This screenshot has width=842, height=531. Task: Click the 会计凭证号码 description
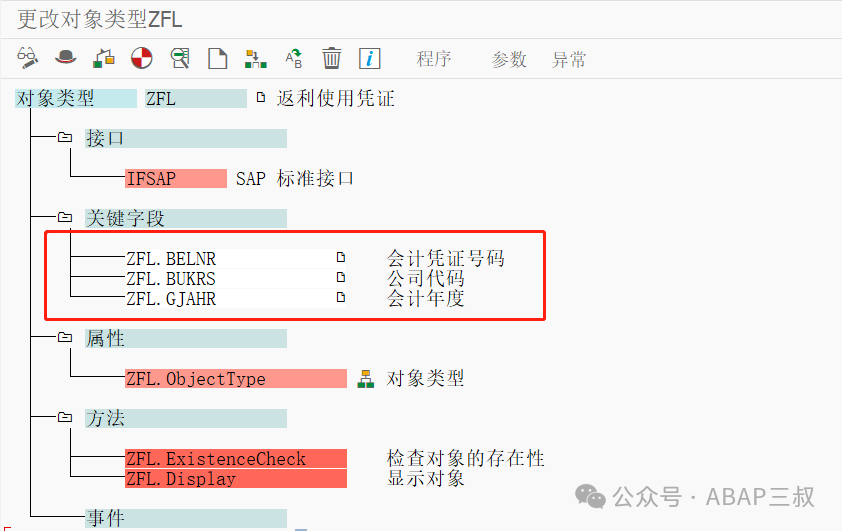point(446,258)
